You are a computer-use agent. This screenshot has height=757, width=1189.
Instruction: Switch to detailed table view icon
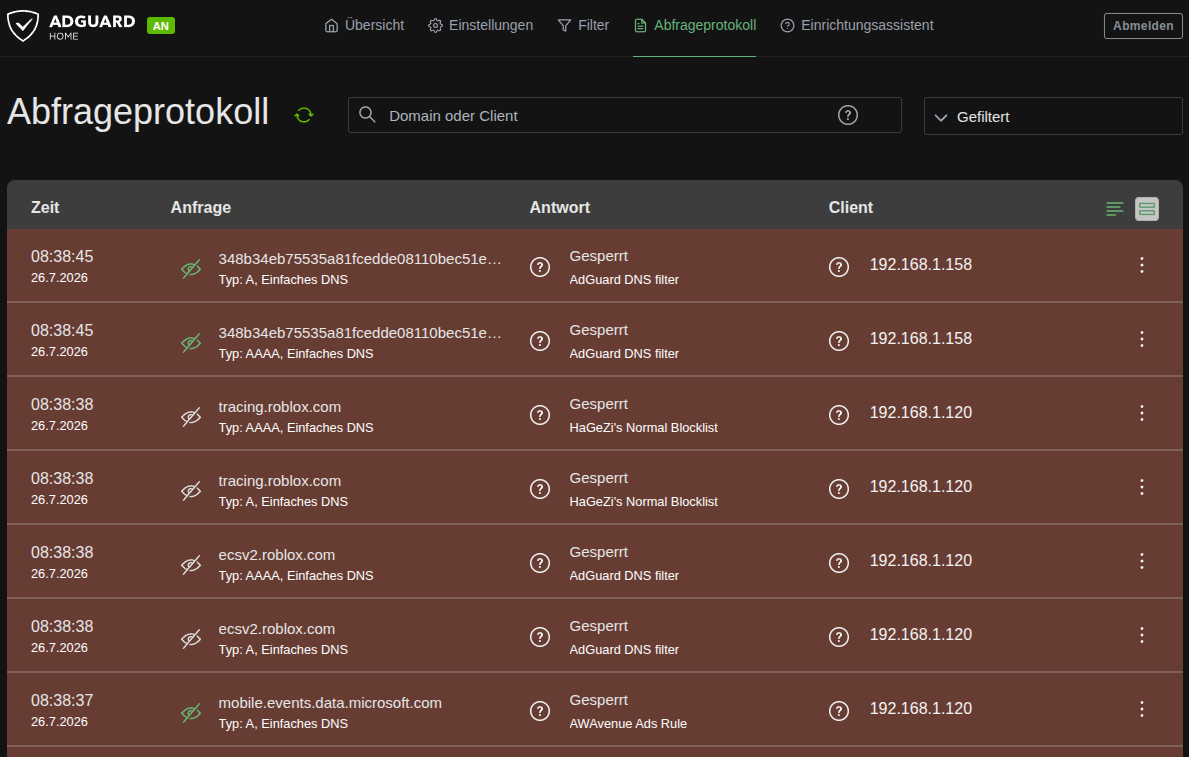point(1147,209)
